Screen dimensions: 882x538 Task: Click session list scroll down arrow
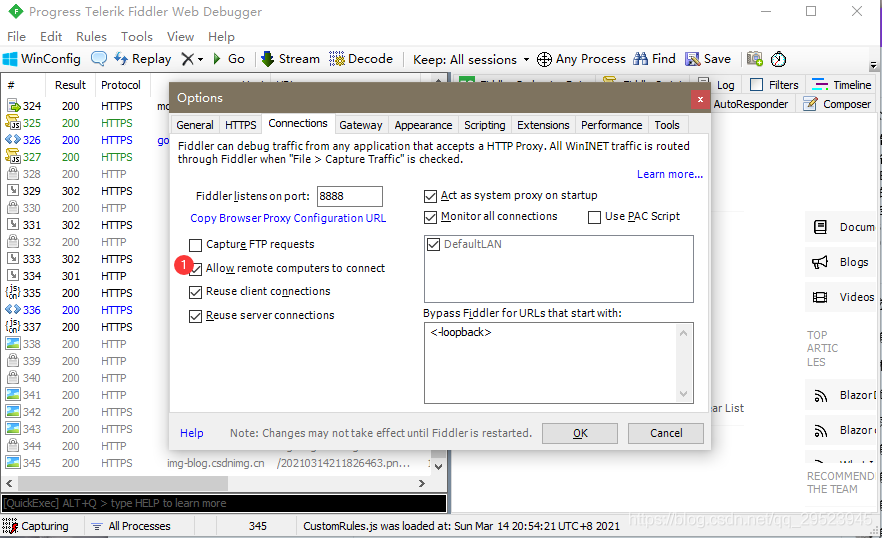(x=439, y=466)
